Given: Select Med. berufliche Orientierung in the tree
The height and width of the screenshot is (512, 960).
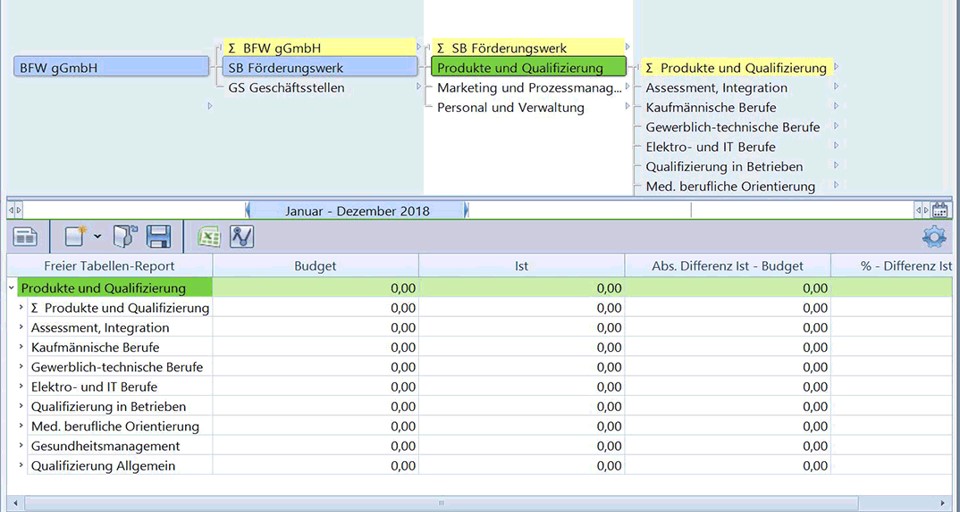Looking at the screenshot, I should click(730, 186).
